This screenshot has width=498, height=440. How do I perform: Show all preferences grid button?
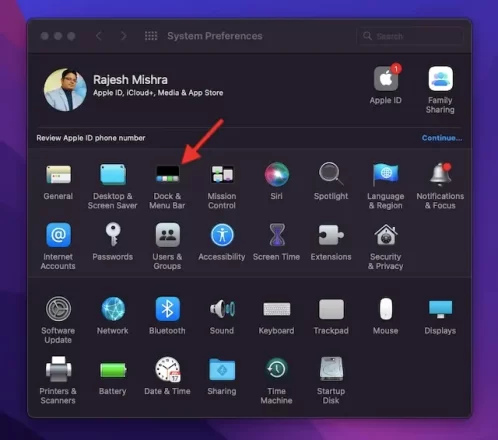[x=151, y=36]
